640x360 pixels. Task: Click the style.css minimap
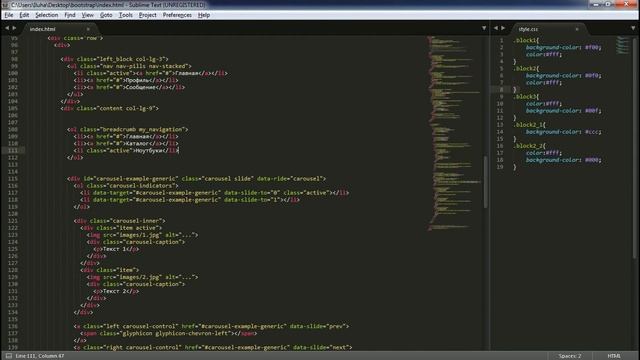tap(623, 45)
